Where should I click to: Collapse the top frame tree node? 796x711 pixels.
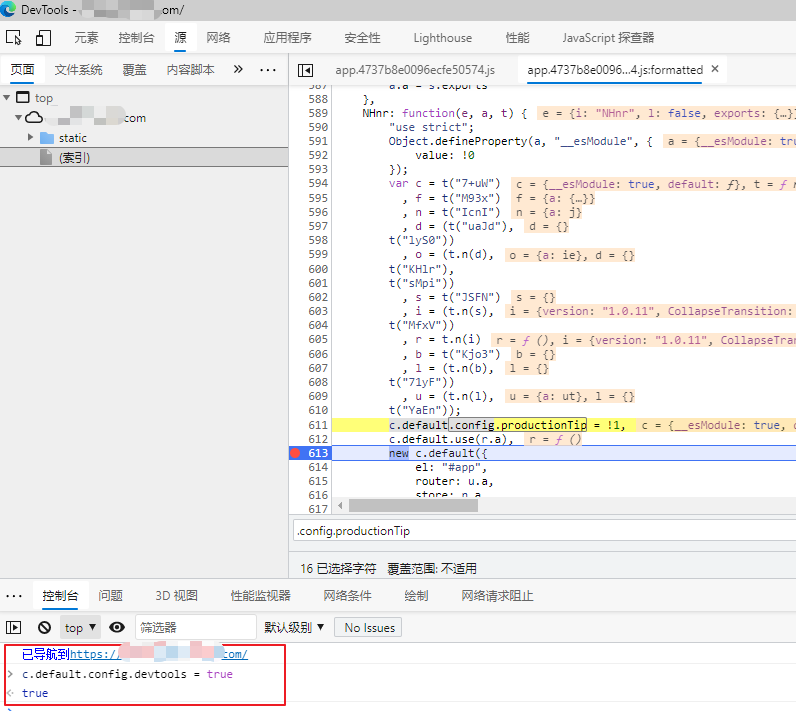tap(7, 97)
